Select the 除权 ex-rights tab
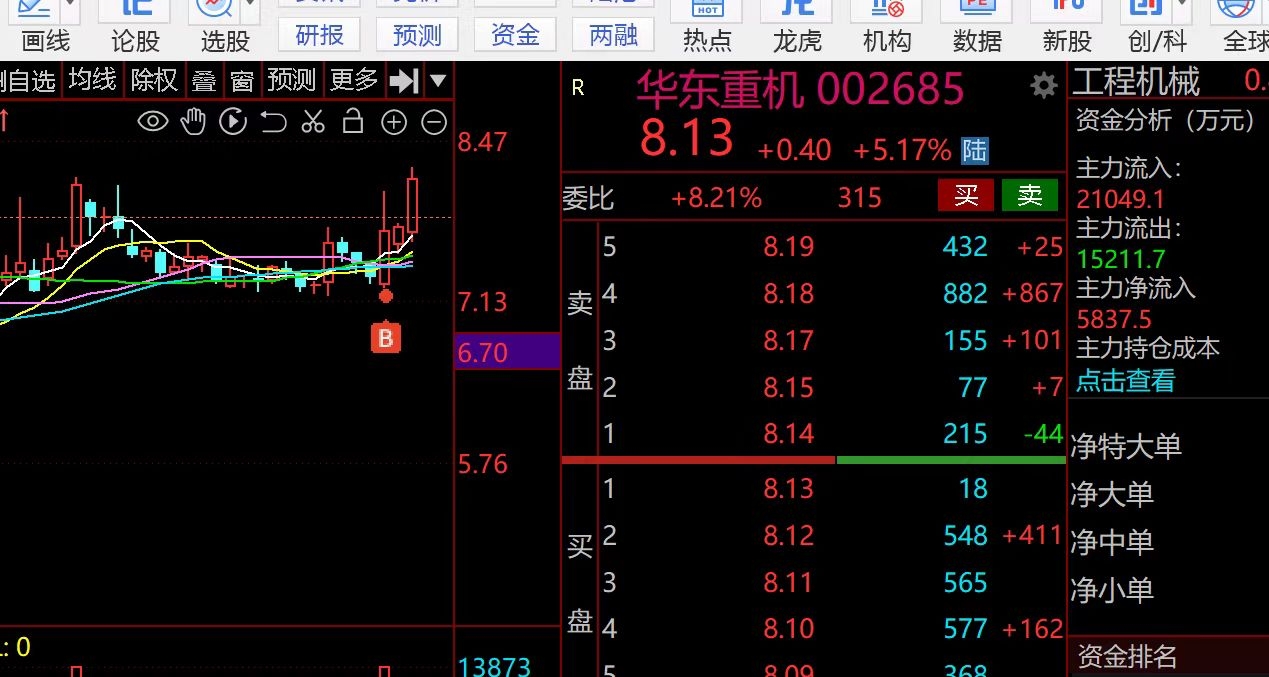 coord(155,80)
